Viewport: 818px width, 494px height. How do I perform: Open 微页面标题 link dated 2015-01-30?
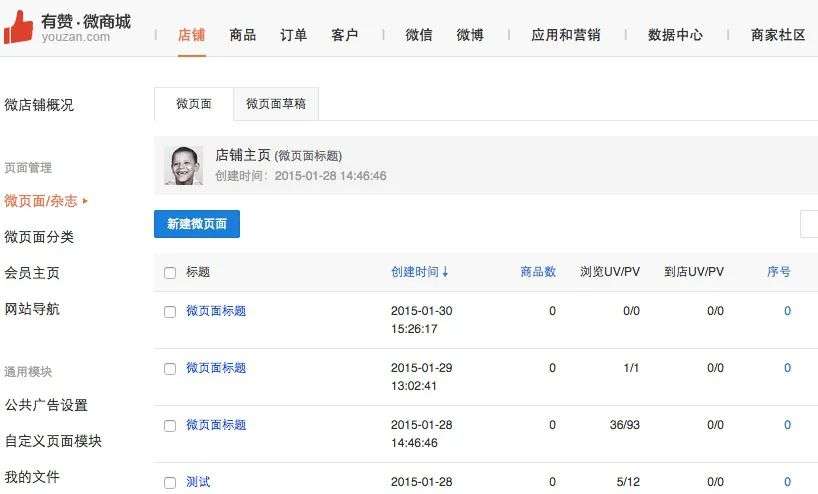tap(216, 311)
